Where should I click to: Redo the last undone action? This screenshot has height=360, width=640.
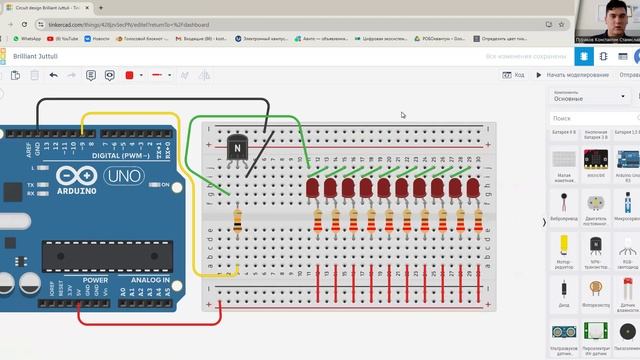[x=71, y=75]
